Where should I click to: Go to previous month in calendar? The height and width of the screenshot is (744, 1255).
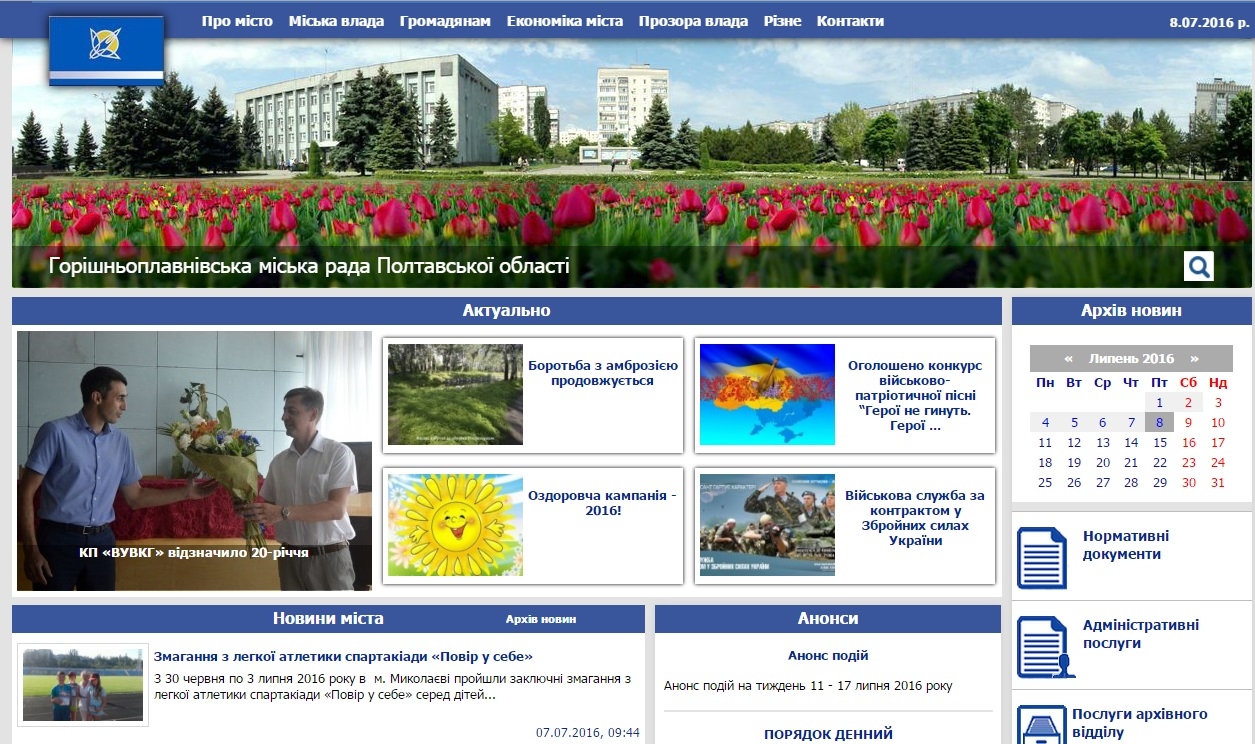tap(1069, 359)
